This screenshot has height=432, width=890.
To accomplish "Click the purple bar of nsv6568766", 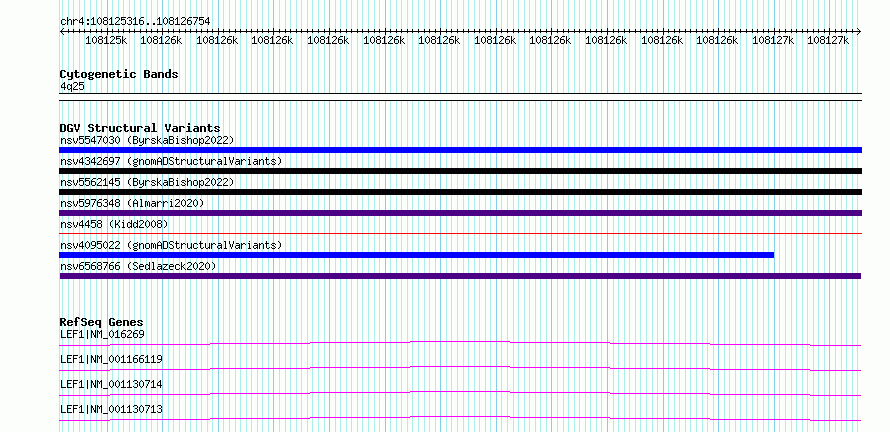I will (460, 276).
